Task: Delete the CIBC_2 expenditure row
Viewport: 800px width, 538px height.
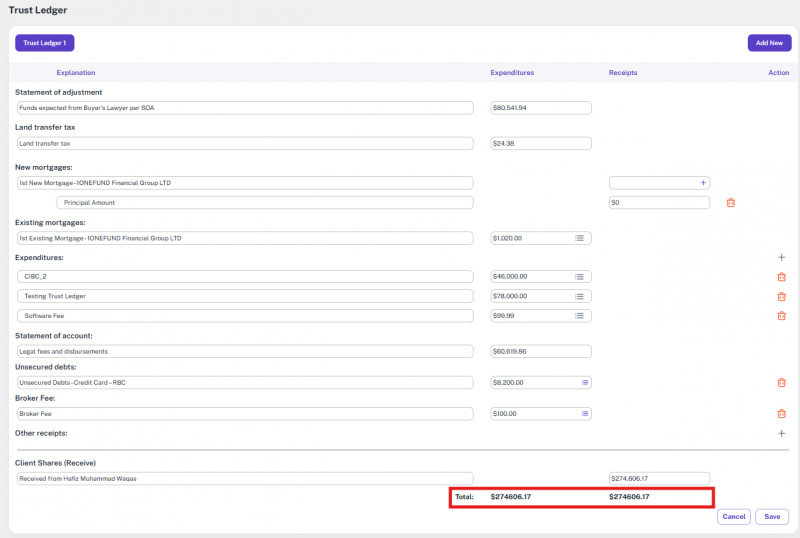Action: click(781, 277)
